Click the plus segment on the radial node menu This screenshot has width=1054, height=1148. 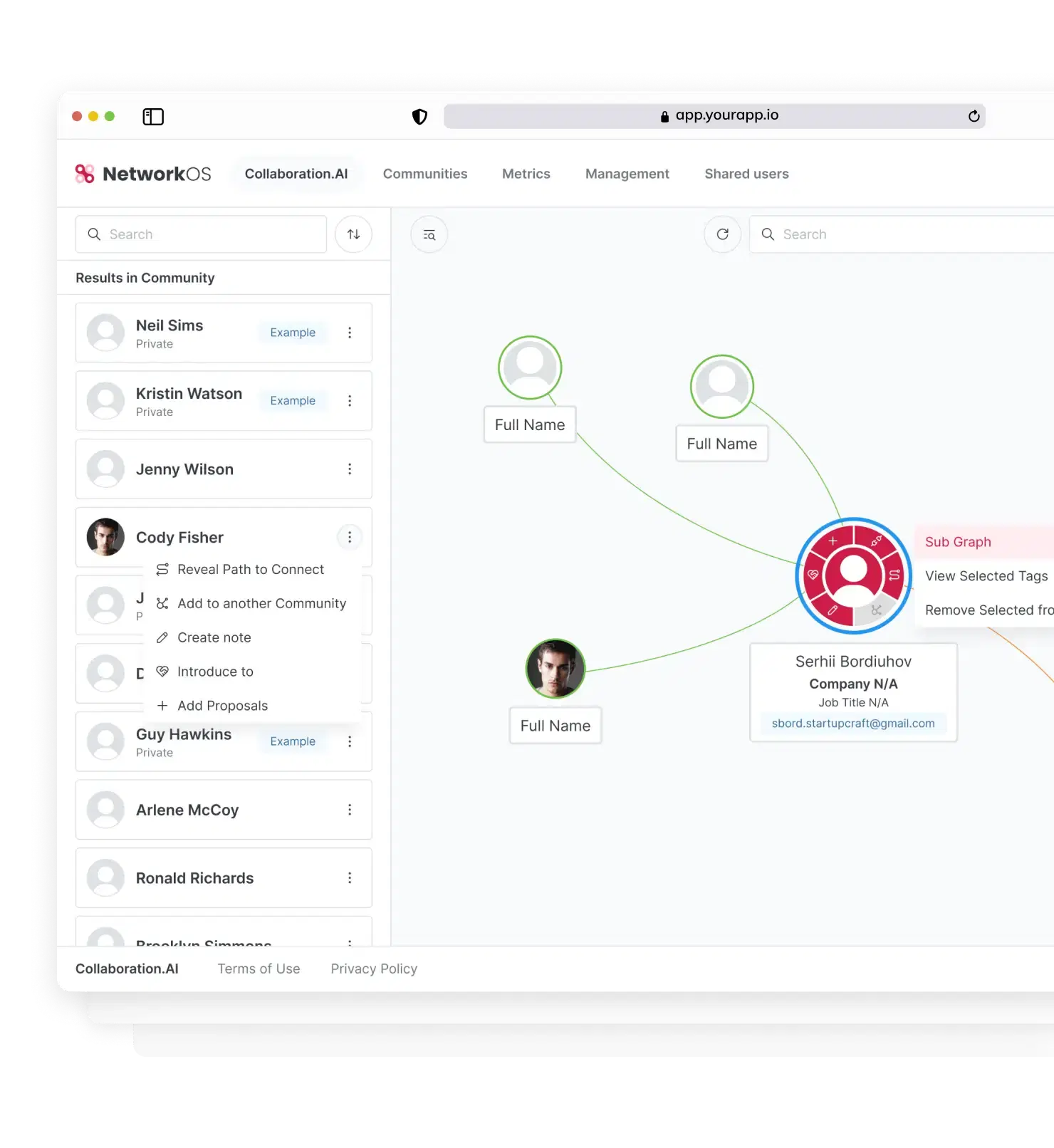pyautogui.click(x=832, y=541)
